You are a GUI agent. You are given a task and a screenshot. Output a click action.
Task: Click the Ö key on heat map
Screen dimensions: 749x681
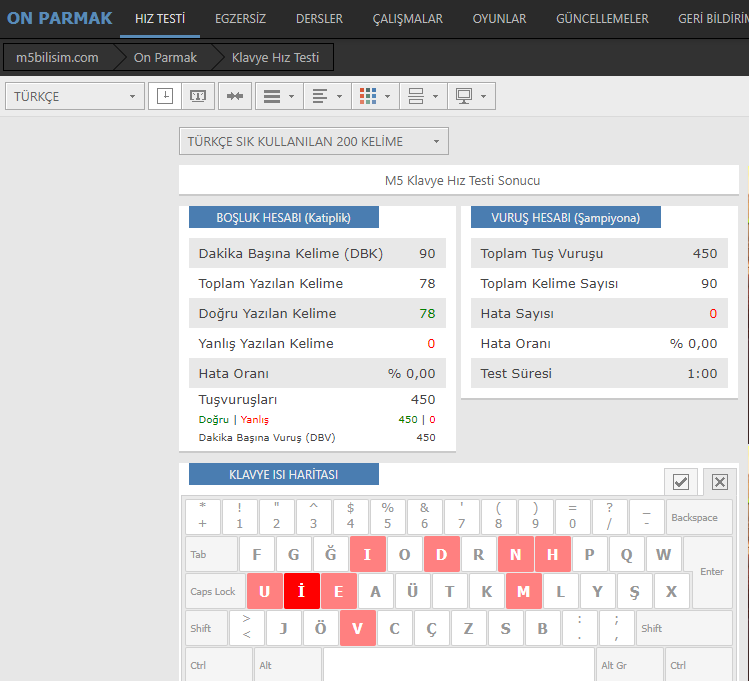[x=321, y=628]
